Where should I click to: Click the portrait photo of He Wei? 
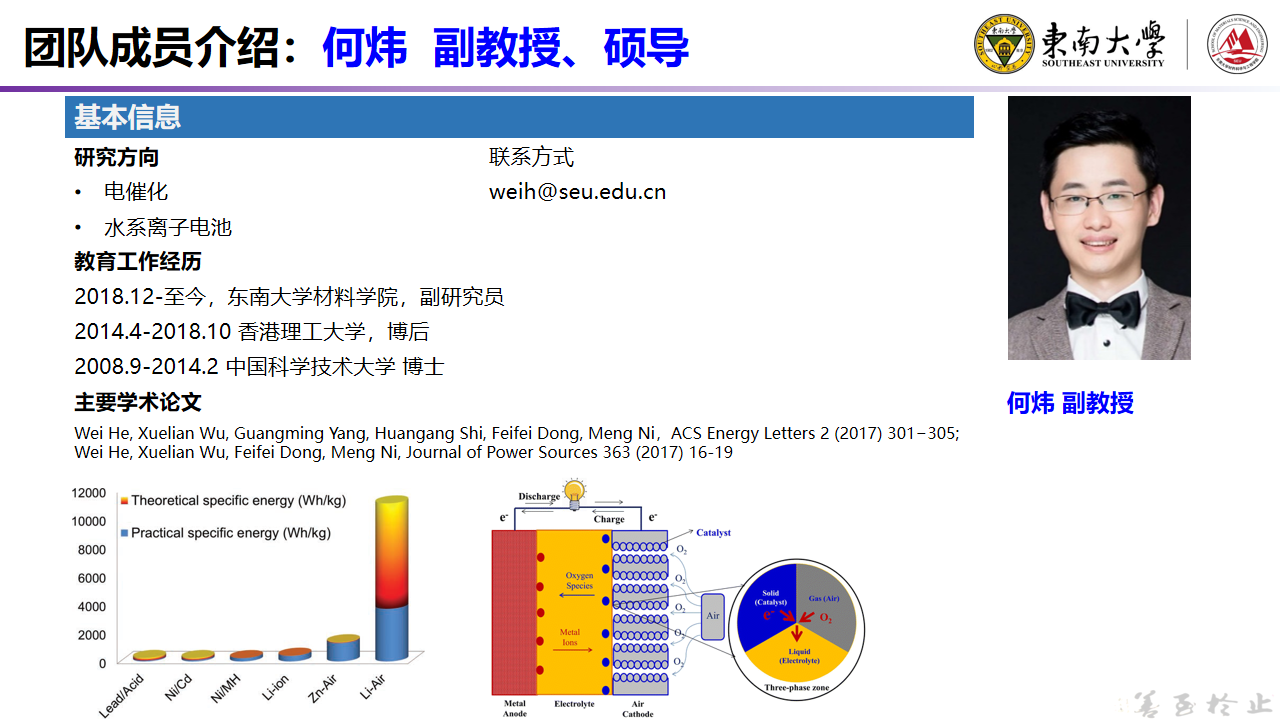pos(1099,228)
